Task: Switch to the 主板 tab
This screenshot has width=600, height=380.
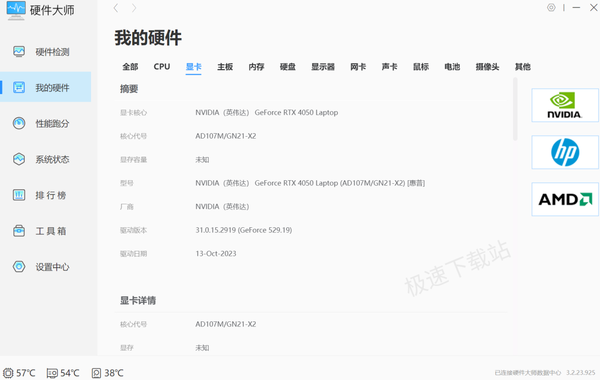Action: [x=225, y=67]
